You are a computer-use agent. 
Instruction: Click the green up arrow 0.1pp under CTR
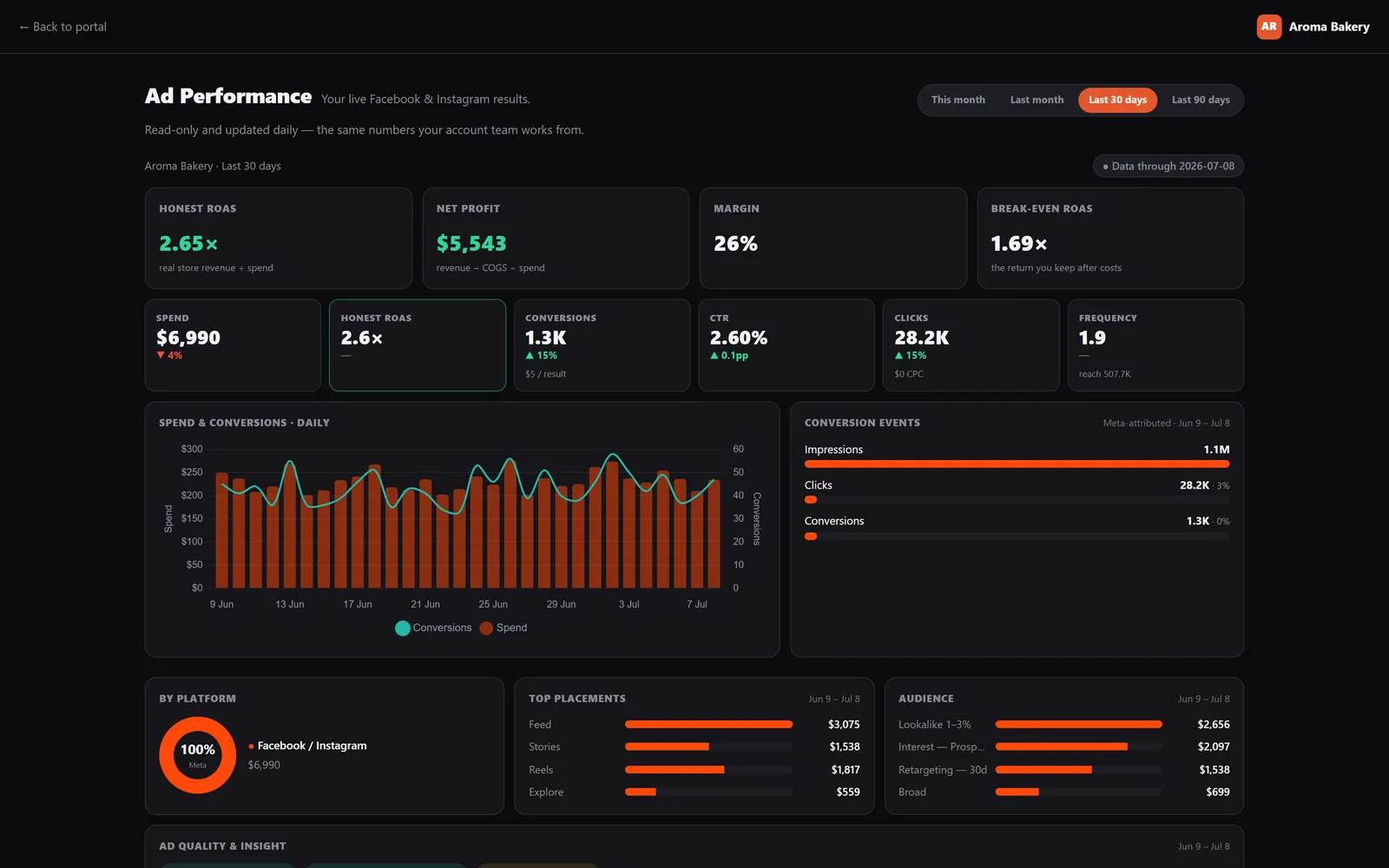click(x=729, y=356)
